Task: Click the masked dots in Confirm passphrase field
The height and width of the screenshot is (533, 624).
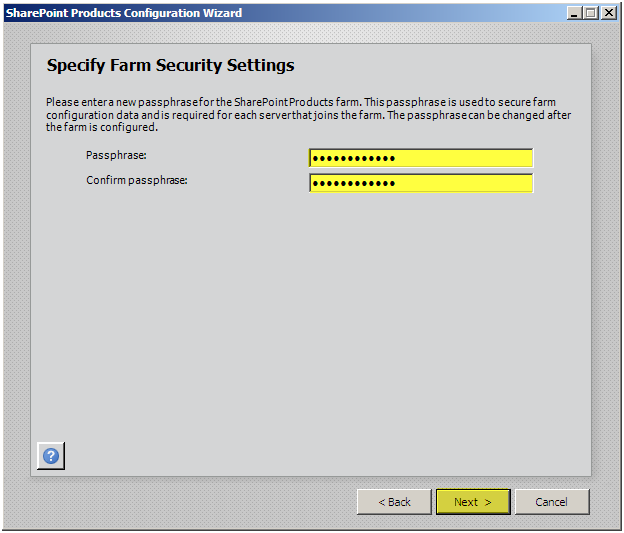Action: click(353, 184)
